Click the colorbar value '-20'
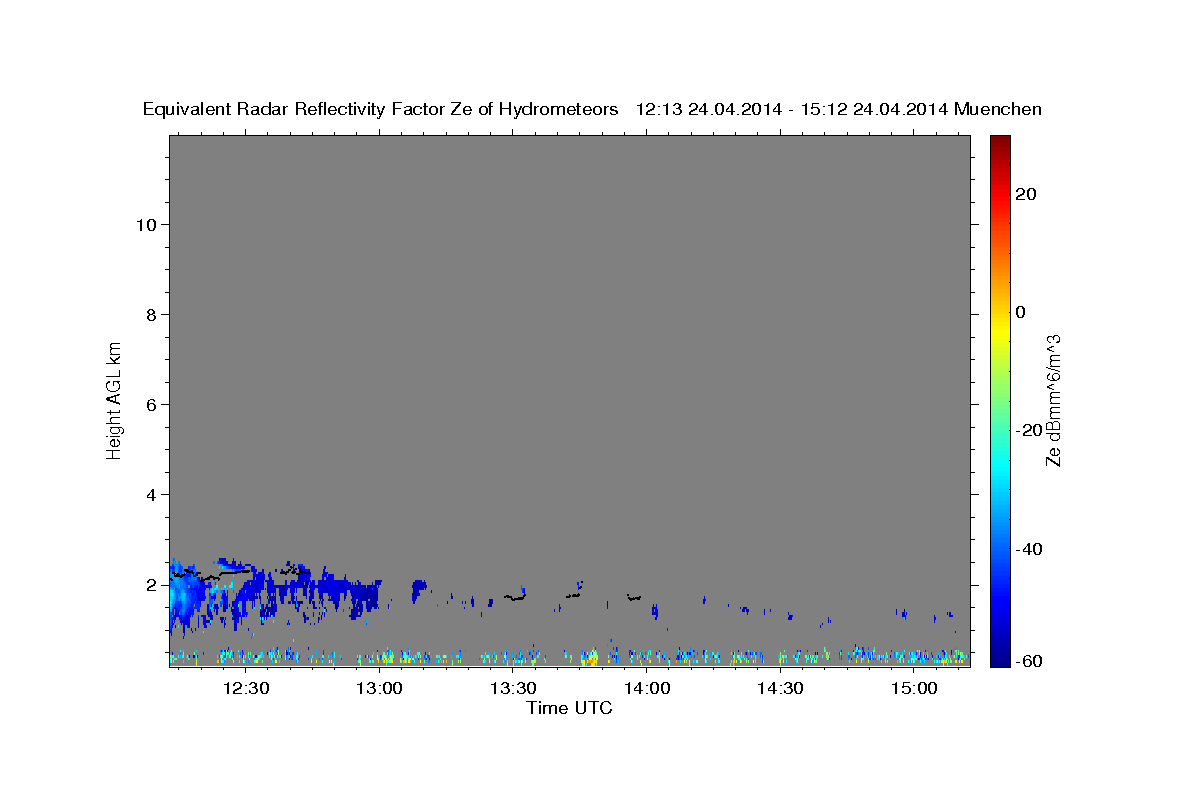The image size is (1200, 800). click(x=1029, y=430)
